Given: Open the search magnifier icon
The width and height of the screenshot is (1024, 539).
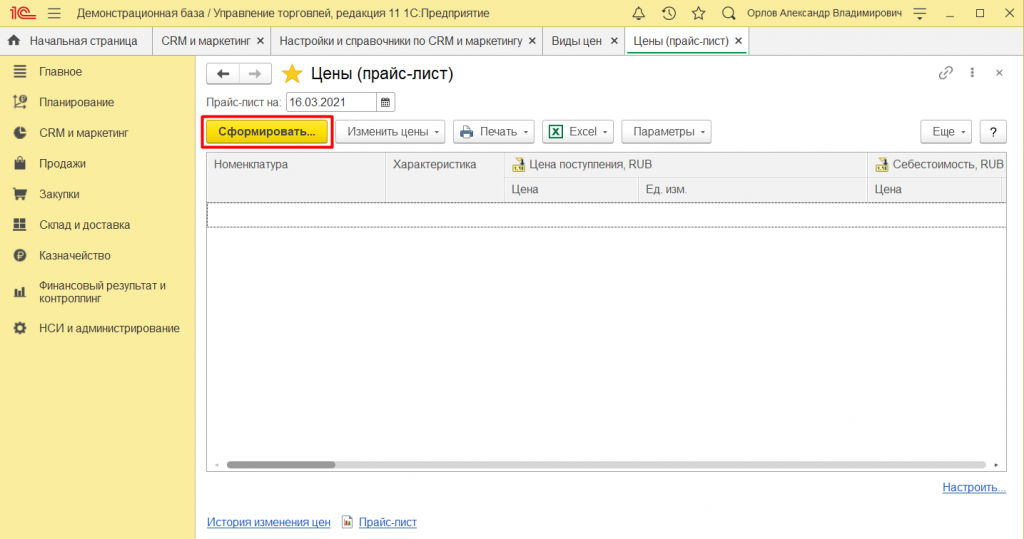Looking at the screenshot, I should click(x=728, y=13).
